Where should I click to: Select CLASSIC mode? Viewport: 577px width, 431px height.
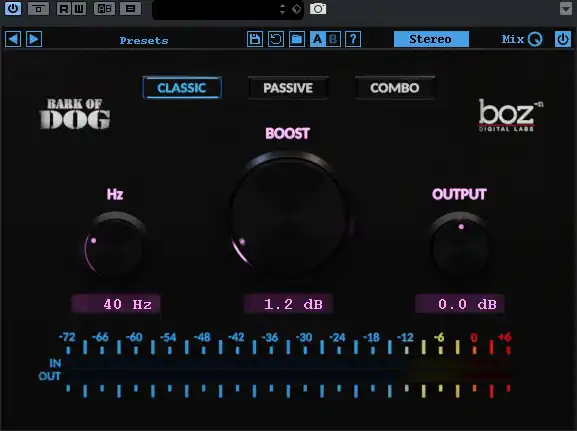click(182, 88)
